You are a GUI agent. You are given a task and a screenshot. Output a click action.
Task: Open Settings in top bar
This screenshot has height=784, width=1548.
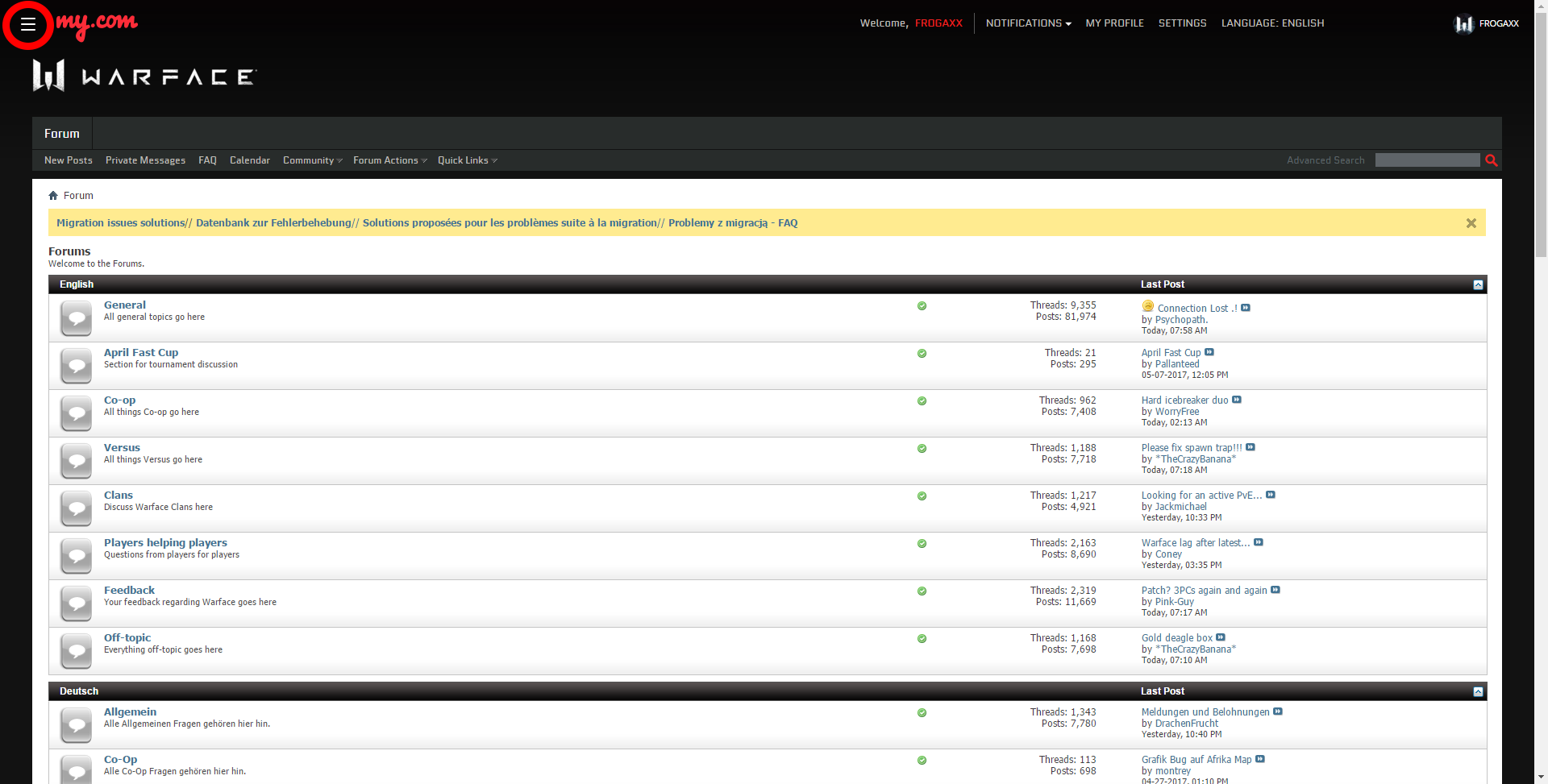click(1182, 23)
